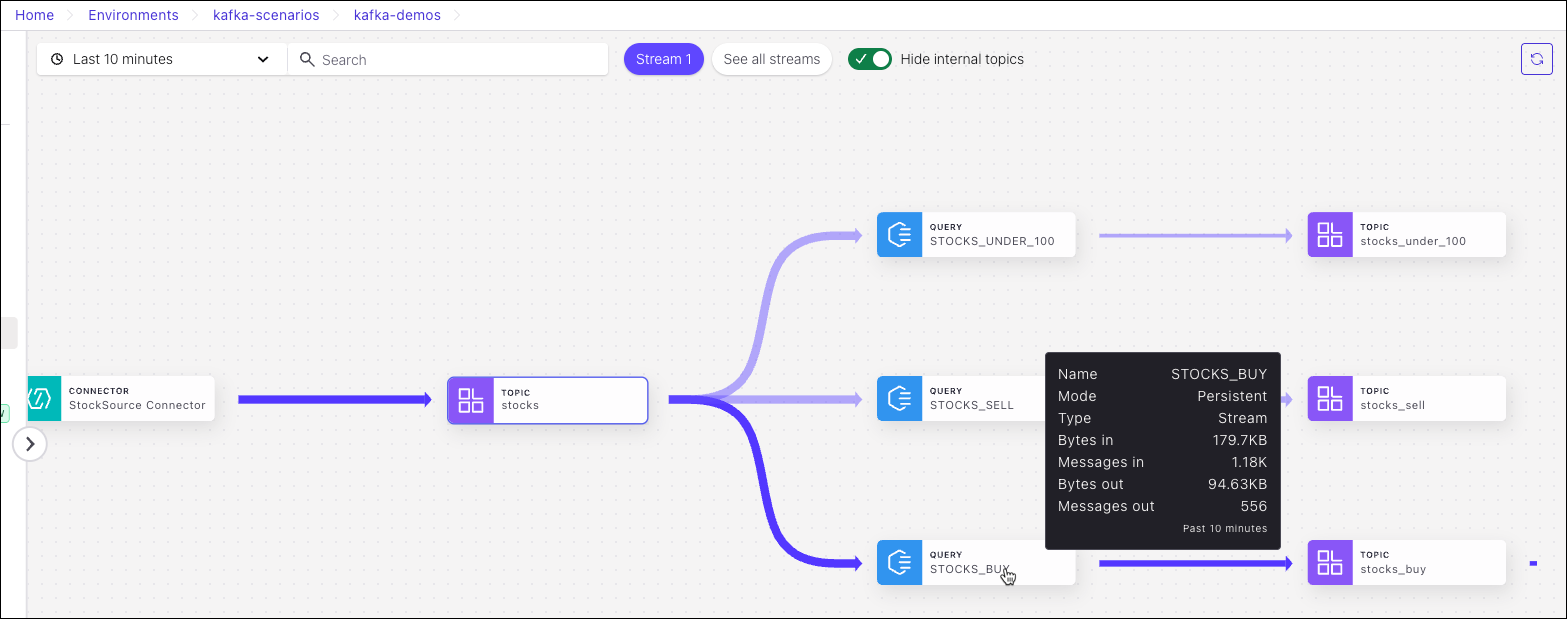Open the stocks_under_100 topic icon
1567x619 pixels.
(1330, 235)
